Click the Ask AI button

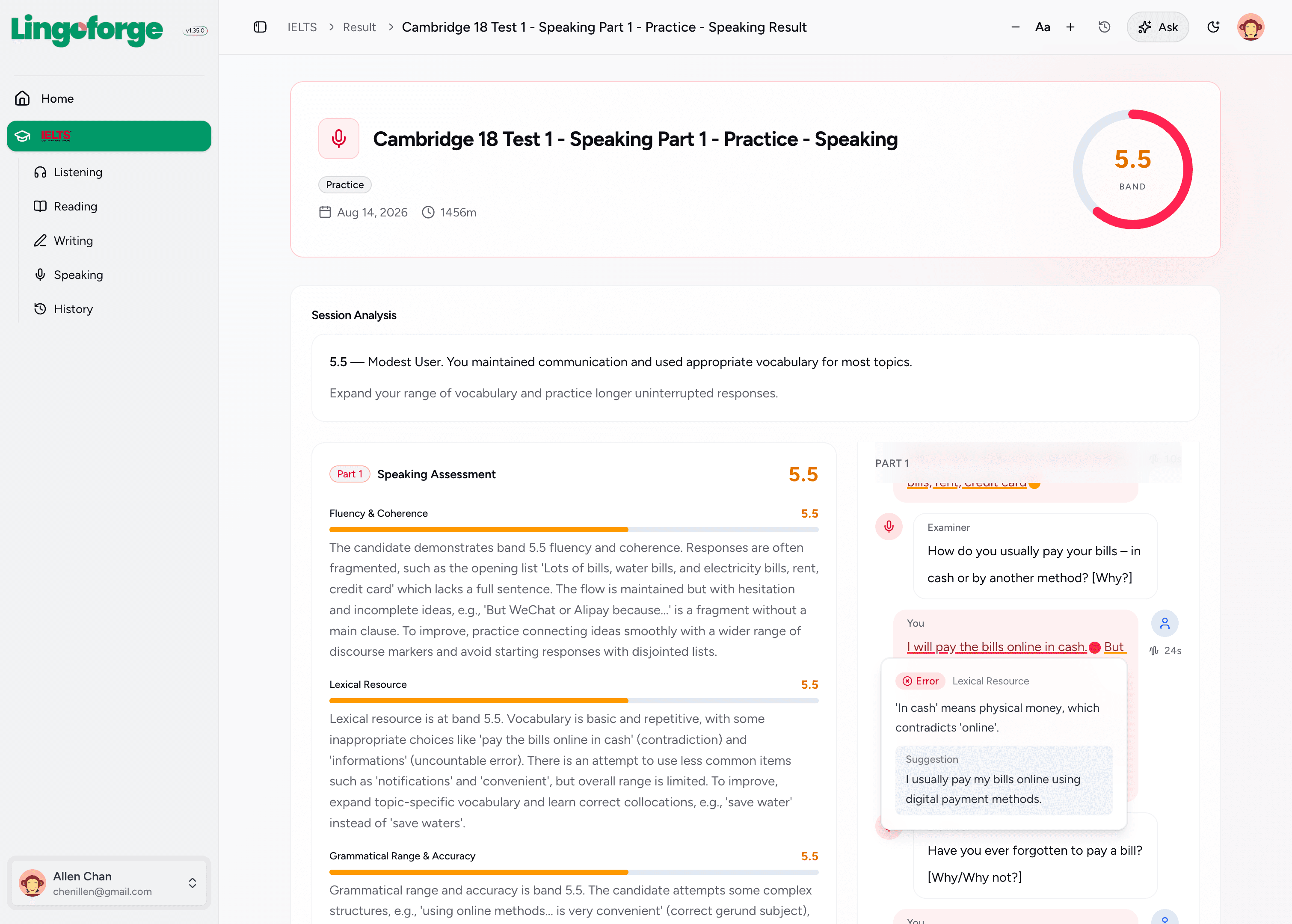(x=1158, y=27)
